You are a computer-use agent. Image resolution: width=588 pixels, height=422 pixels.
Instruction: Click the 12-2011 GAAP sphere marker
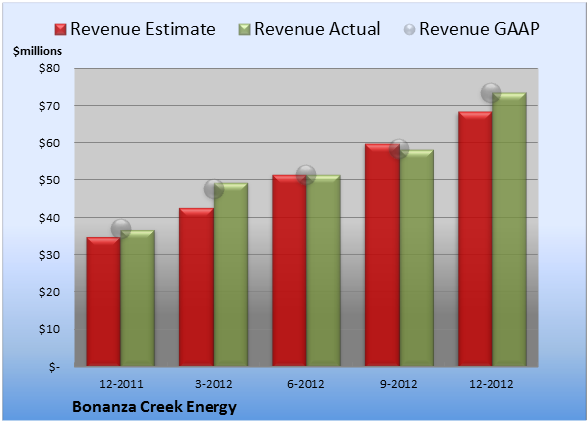(121, 228)
